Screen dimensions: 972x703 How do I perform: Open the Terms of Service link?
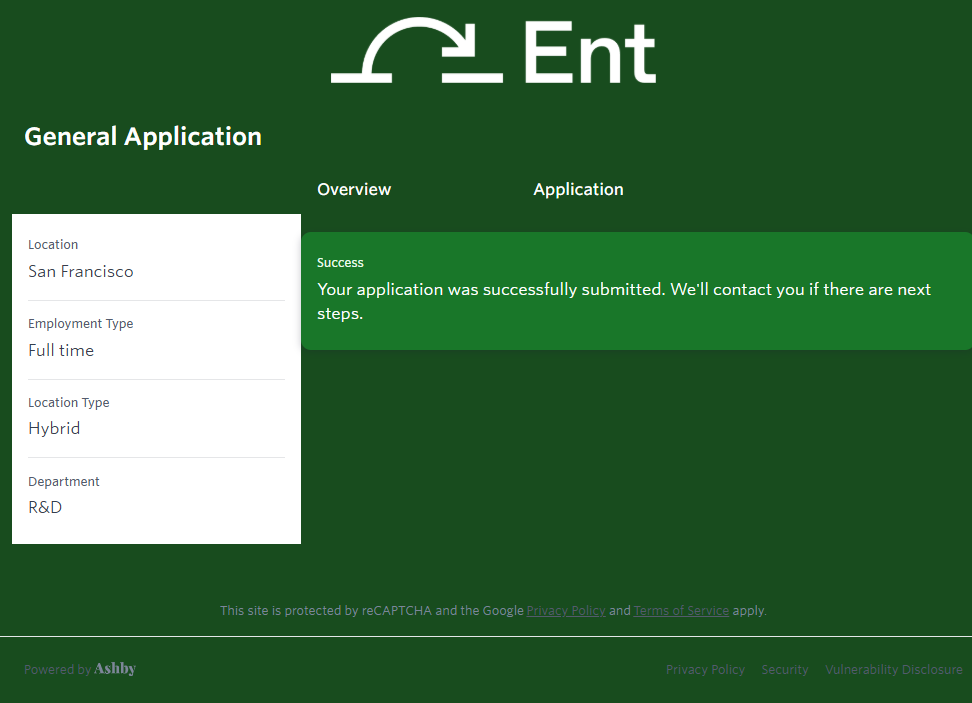(681, 610)
